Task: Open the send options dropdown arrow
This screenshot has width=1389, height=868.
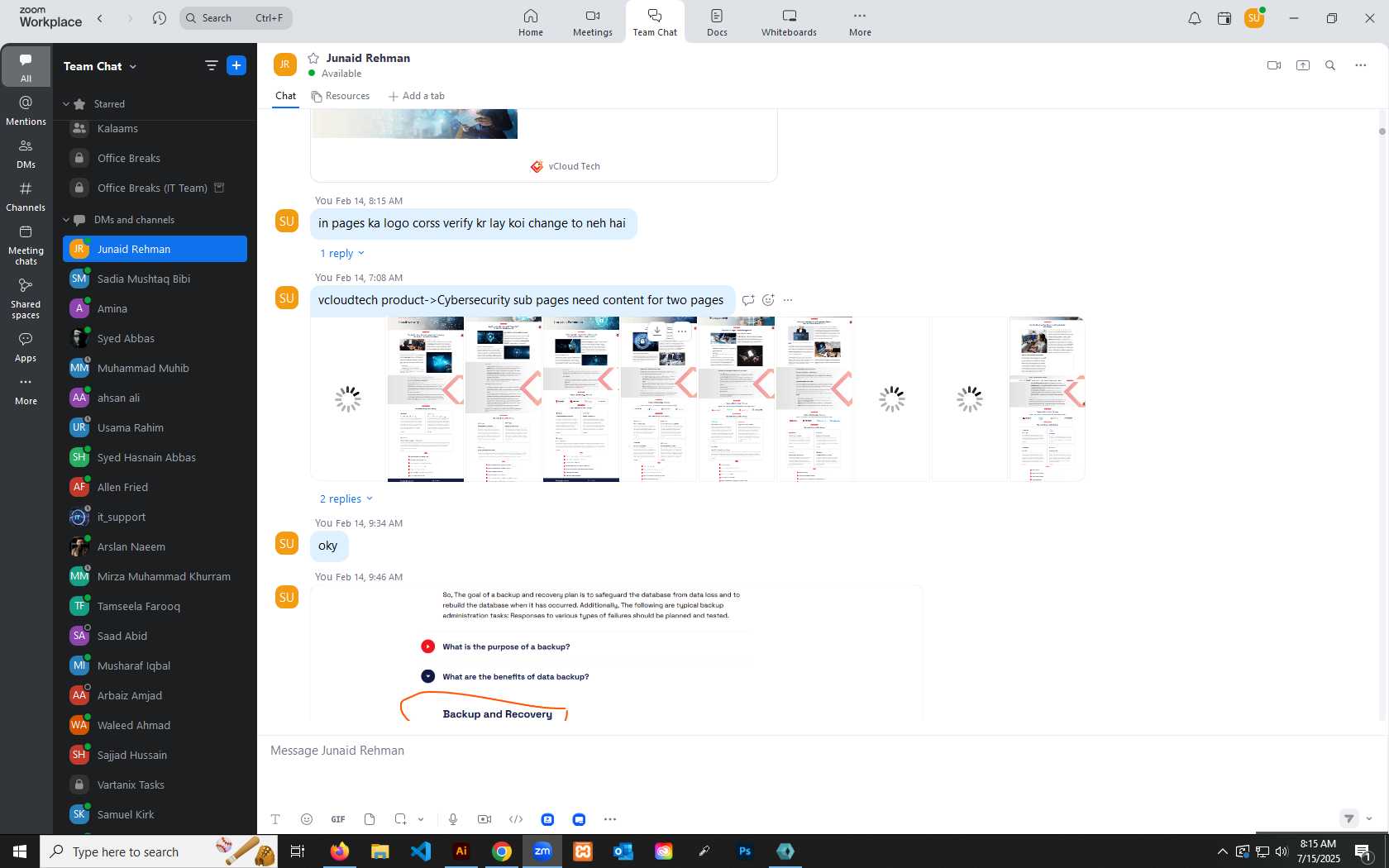Action: click(1369, 819)
